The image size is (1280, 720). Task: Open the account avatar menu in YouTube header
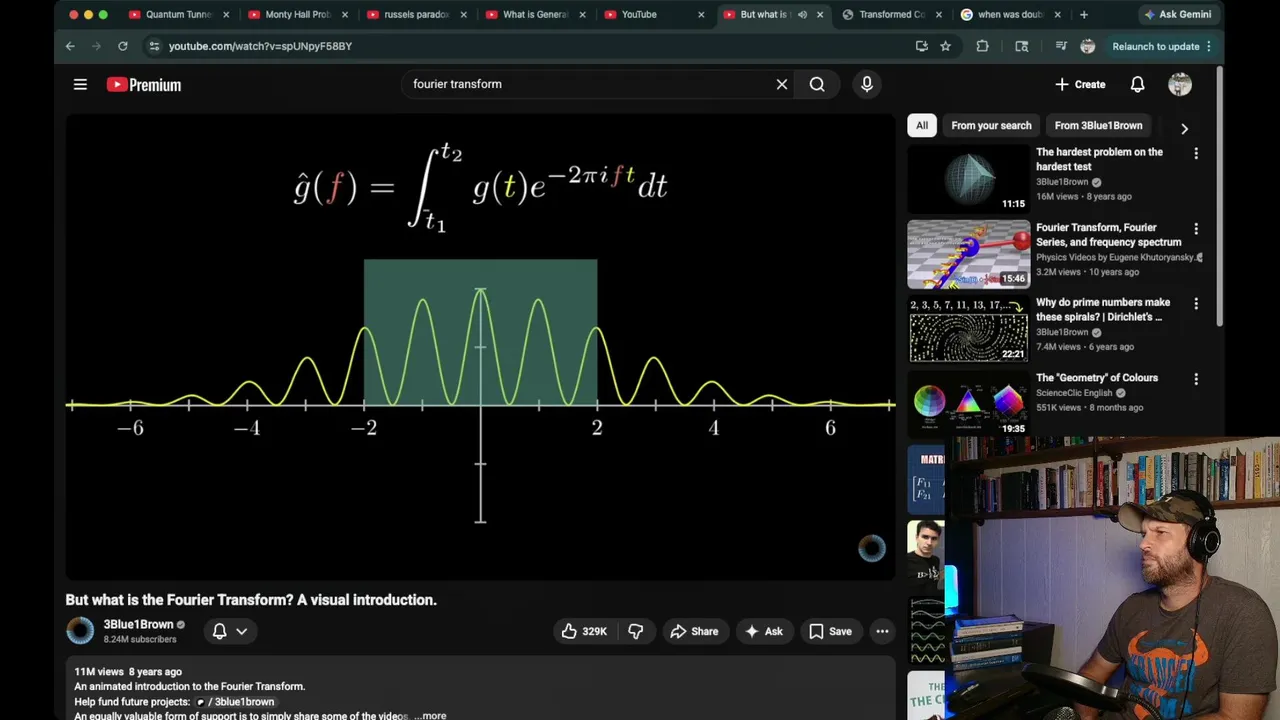[1180, 85]
